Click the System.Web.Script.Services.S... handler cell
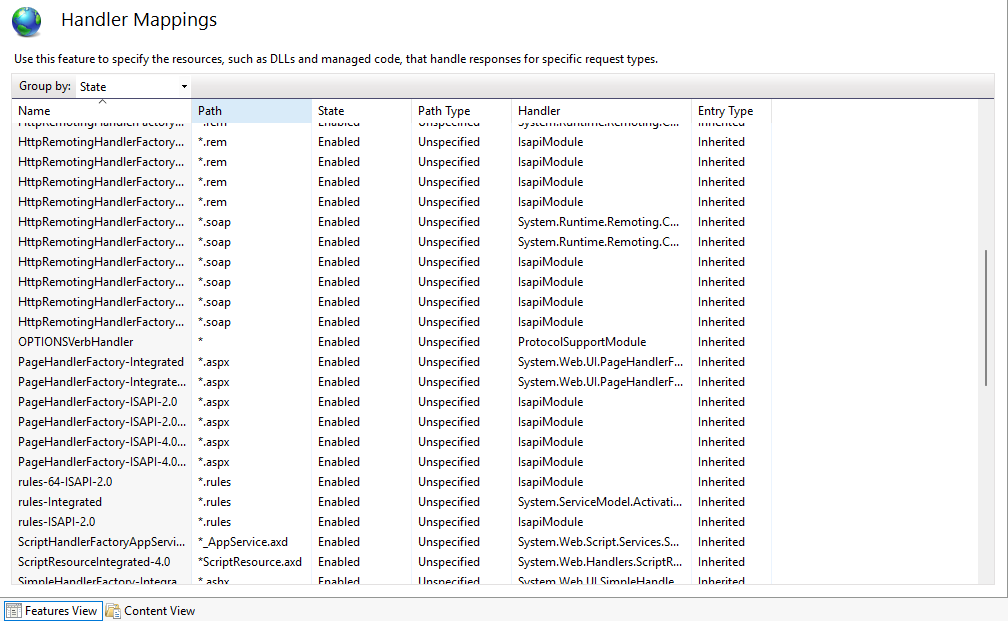The width and height of the screenshot is (1008, 621). coord(598,541)
